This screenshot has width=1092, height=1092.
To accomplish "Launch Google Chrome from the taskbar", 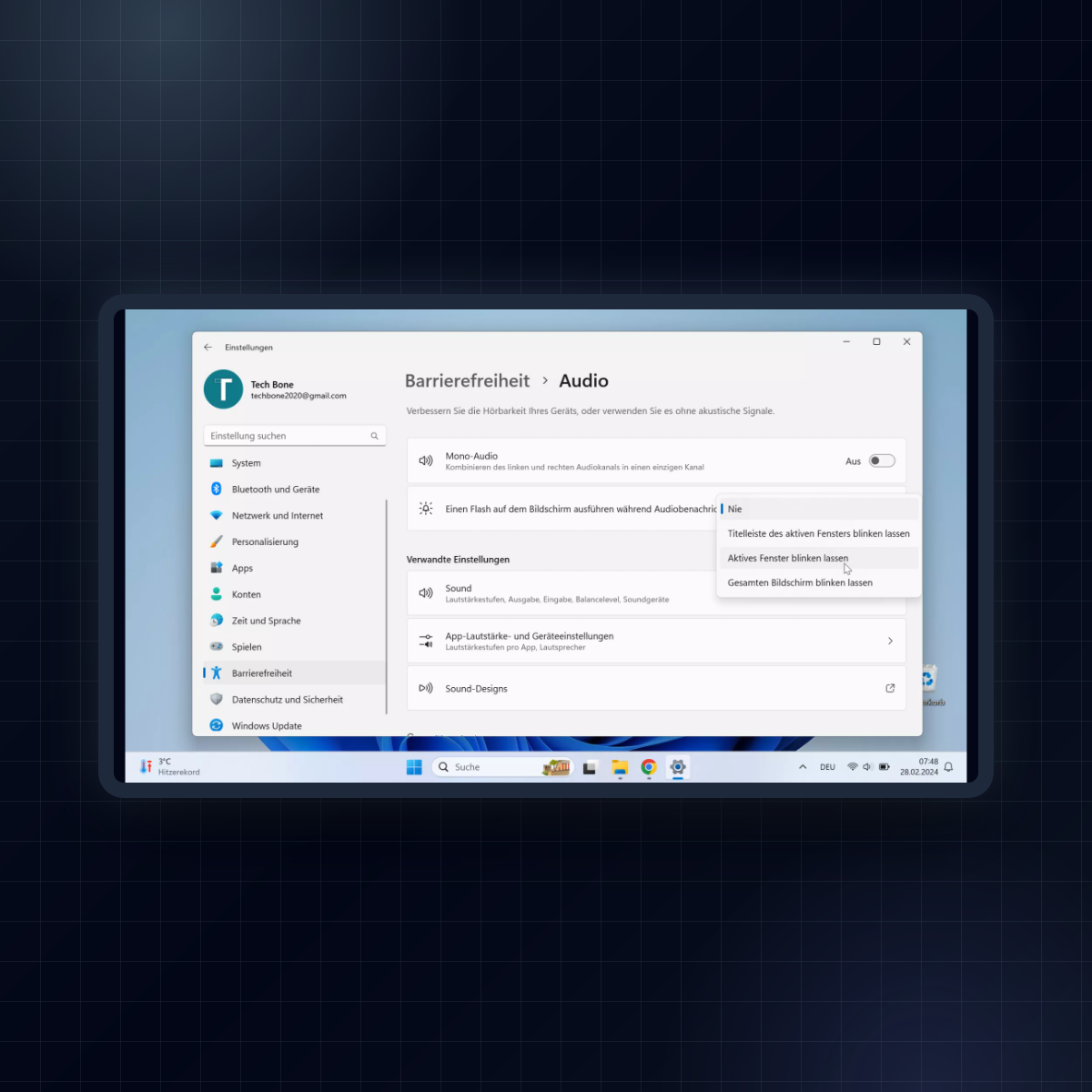I will coord(649,767).
